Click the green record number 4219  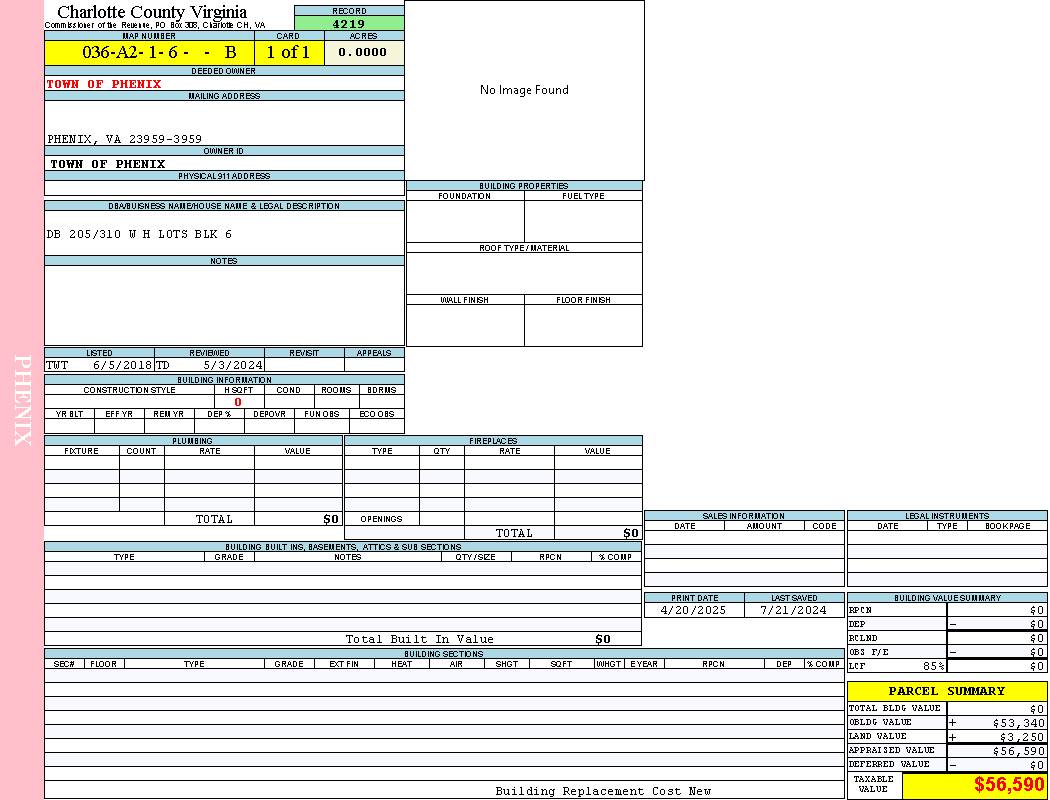tap(349, 24)
